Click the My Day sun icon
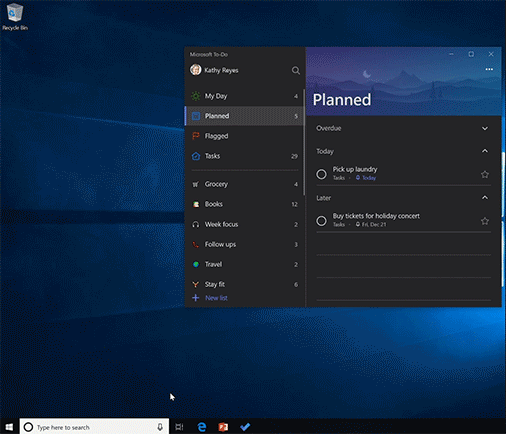 [196, 96]
